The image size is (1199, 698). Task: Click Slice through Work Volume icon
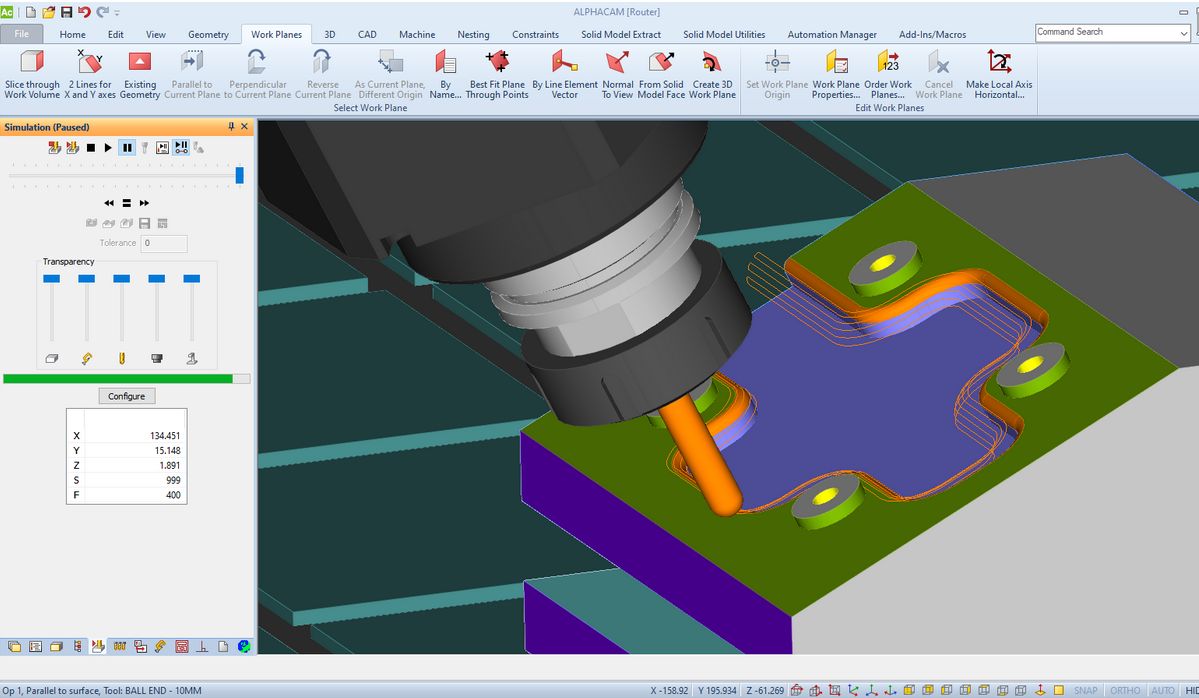32,63
